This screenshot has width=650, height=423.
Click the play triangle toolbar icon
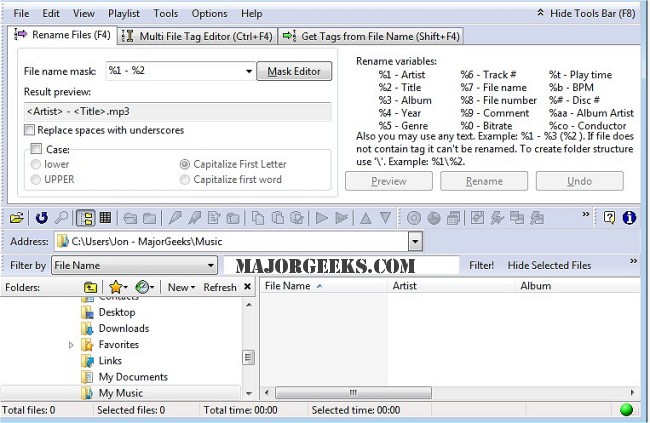(x=322, y=218)
